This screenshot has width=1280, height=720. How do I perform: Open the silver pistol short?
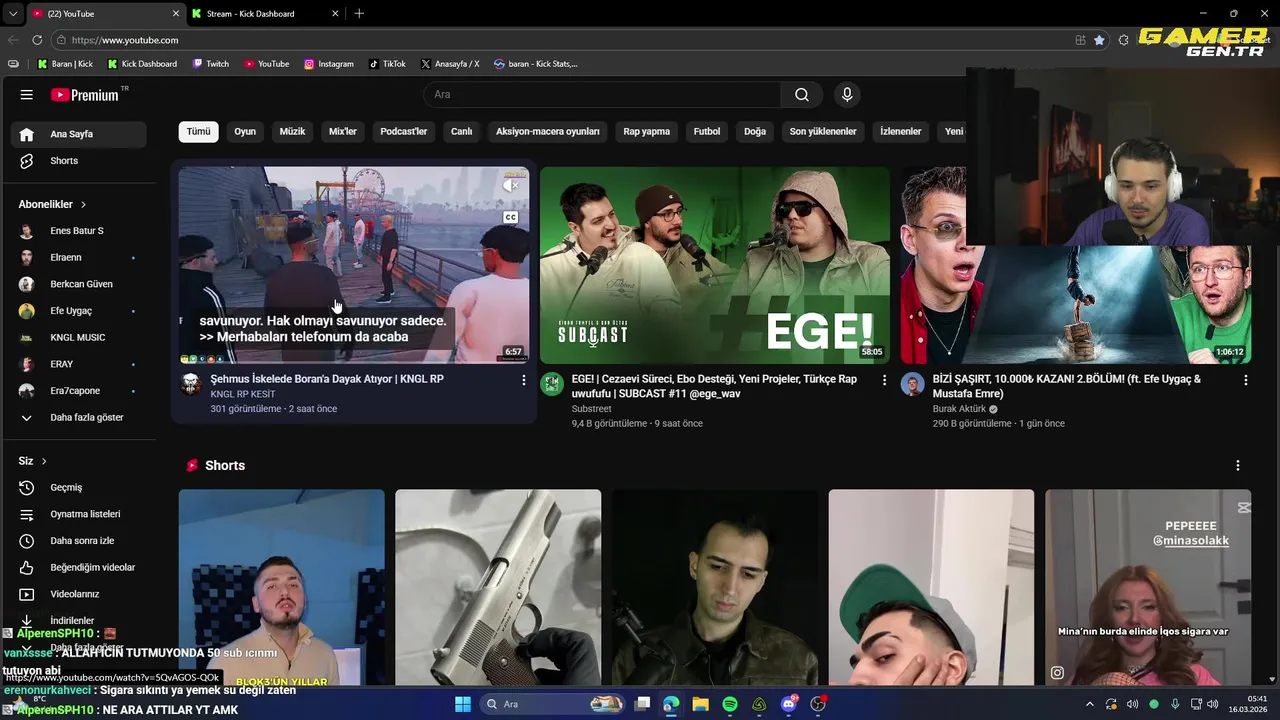click(498, 588)
